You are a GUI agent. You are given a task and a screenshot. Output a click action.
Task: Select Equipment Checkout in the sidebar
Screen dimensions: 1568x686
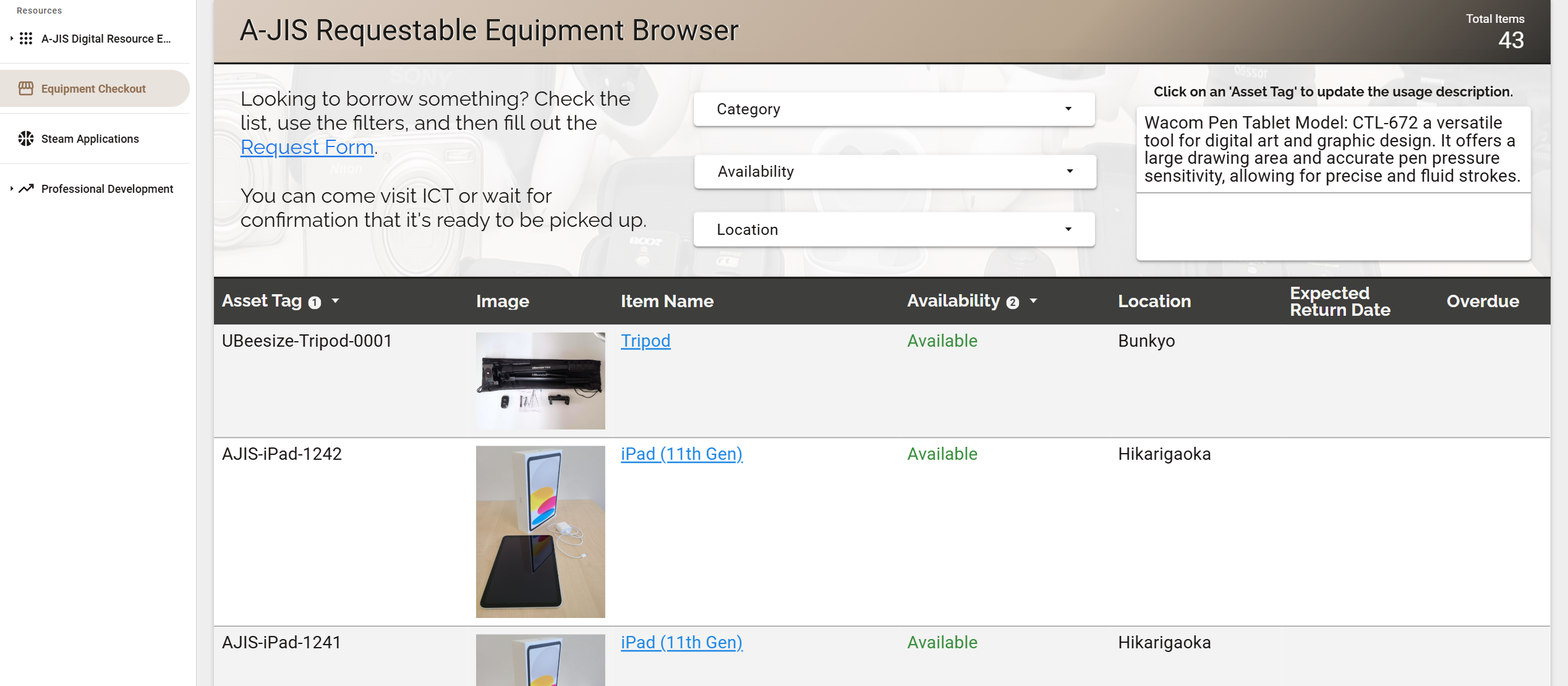93,88
